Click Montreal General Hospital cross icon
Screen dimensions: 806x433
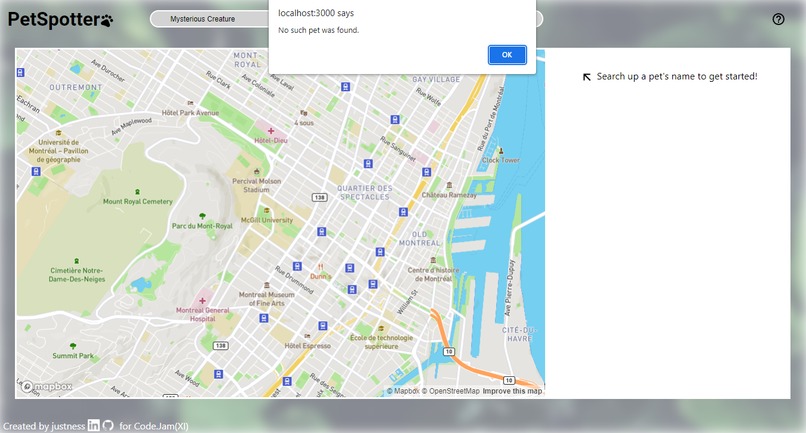tap(203, 300)
